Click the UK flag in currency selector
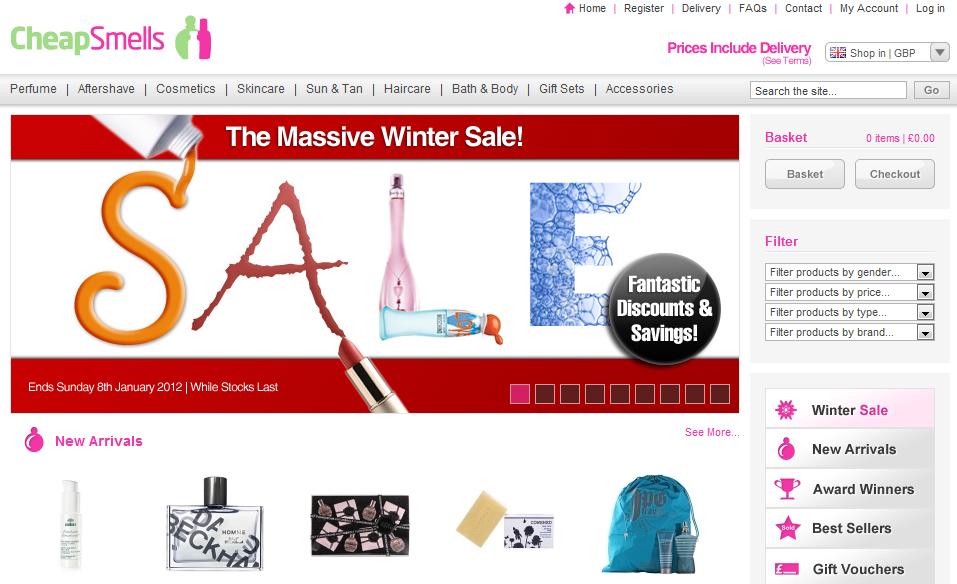 [838, 53]
